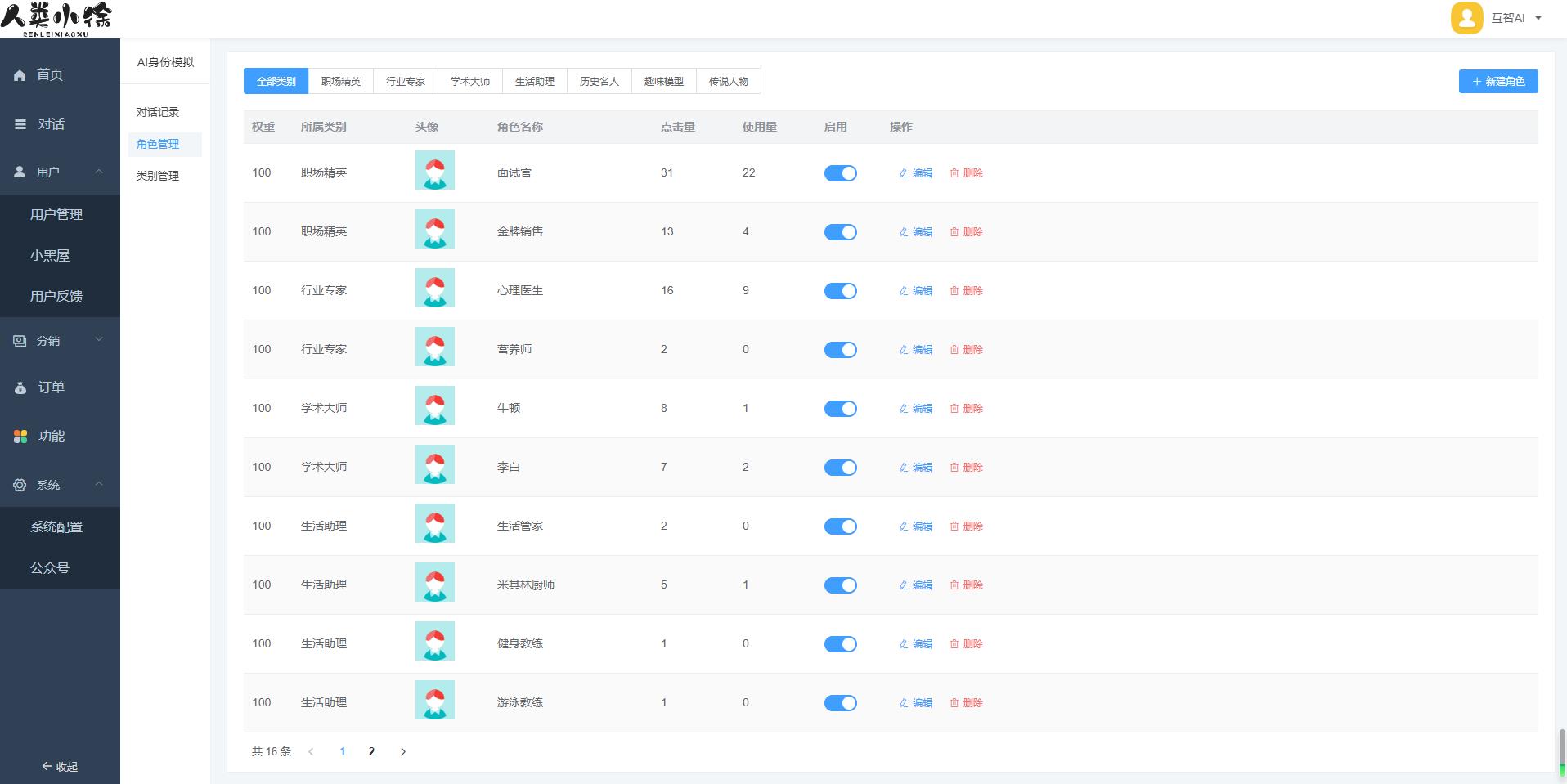This screenshot has width=1567, height=784.
Task: Click the 人类小徐 logo
Action: pyautogui.click(x=56, y=19)
